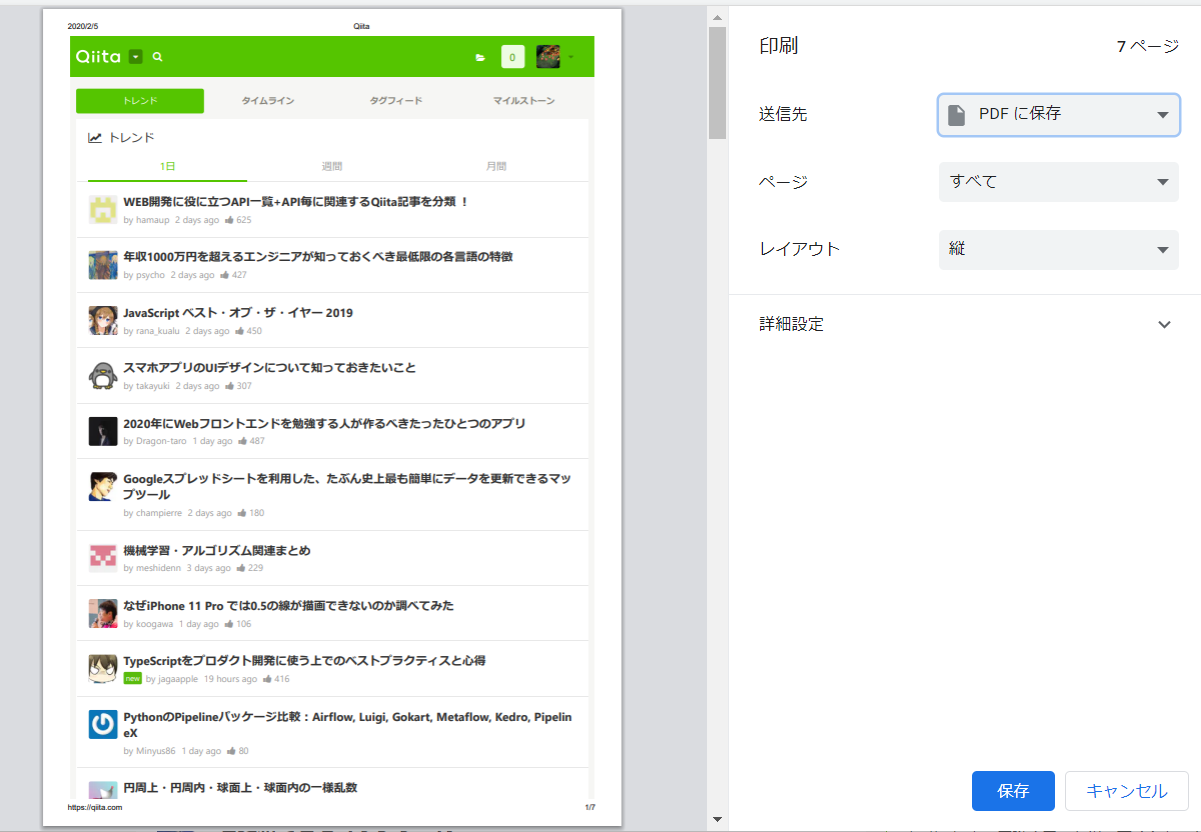This screenshot has height=832, width=1201.
Task: Click meshidenn author avatar
Action: tap(103, 559)
